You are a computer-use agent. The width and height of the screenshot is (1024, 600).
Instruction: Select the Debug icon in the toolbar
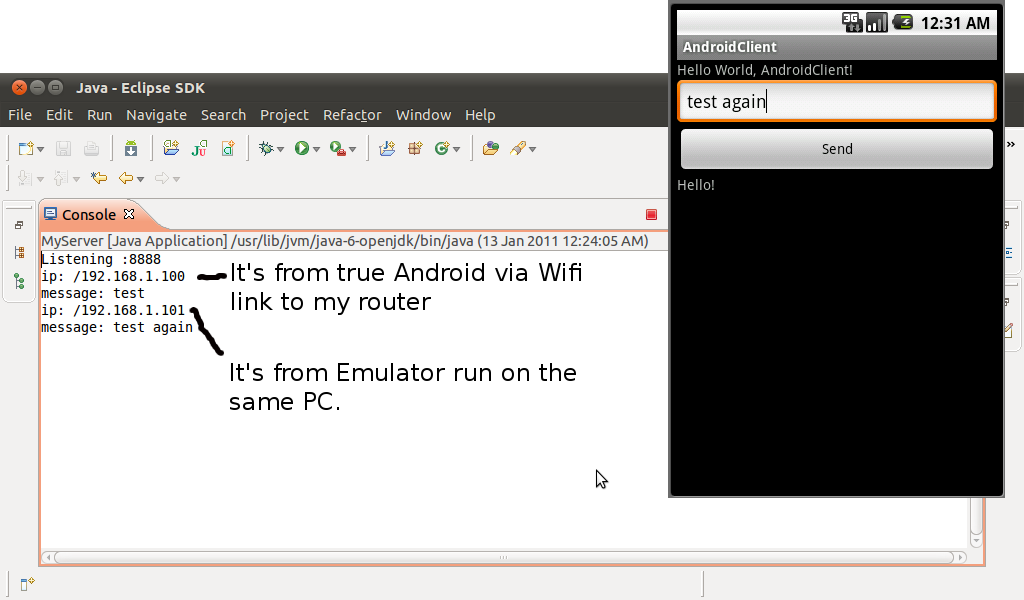point(266,147)
